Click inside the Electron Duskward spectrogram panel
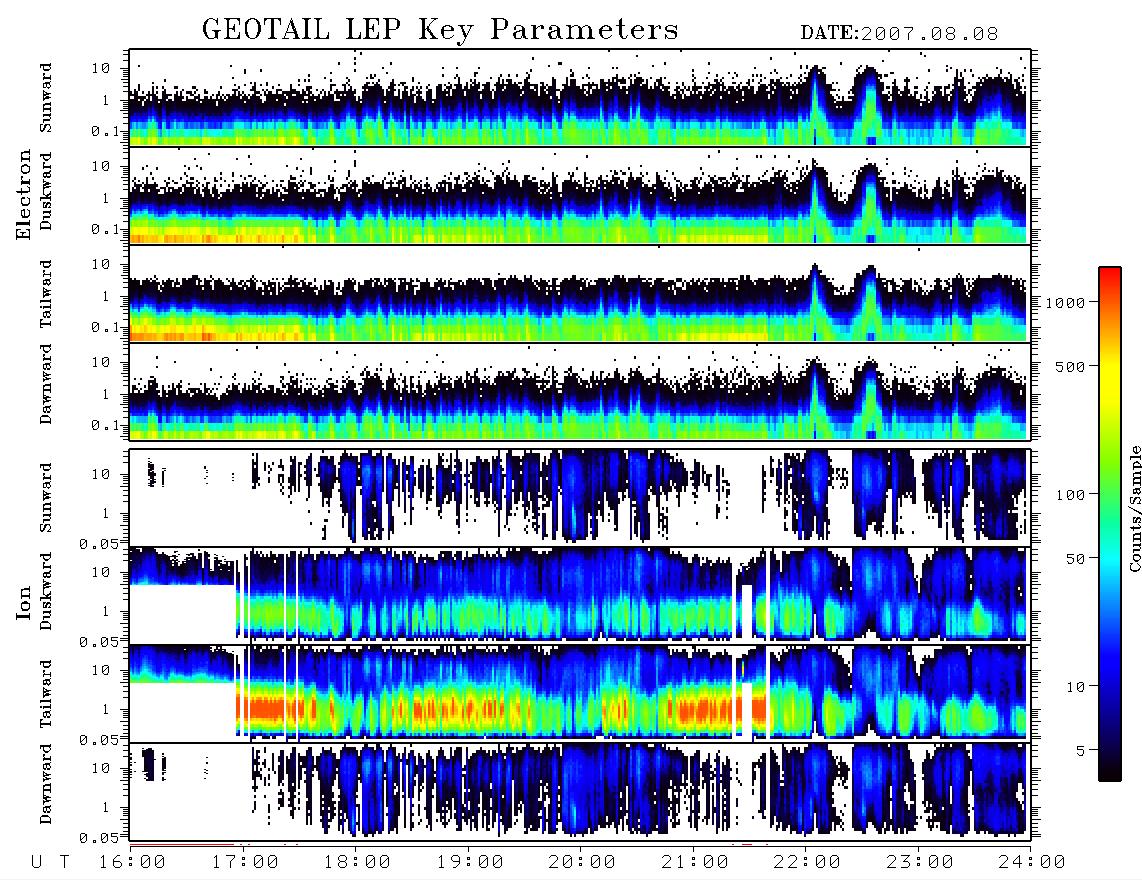Screen dimensions: 1142x880 click(x=580, y=195)
